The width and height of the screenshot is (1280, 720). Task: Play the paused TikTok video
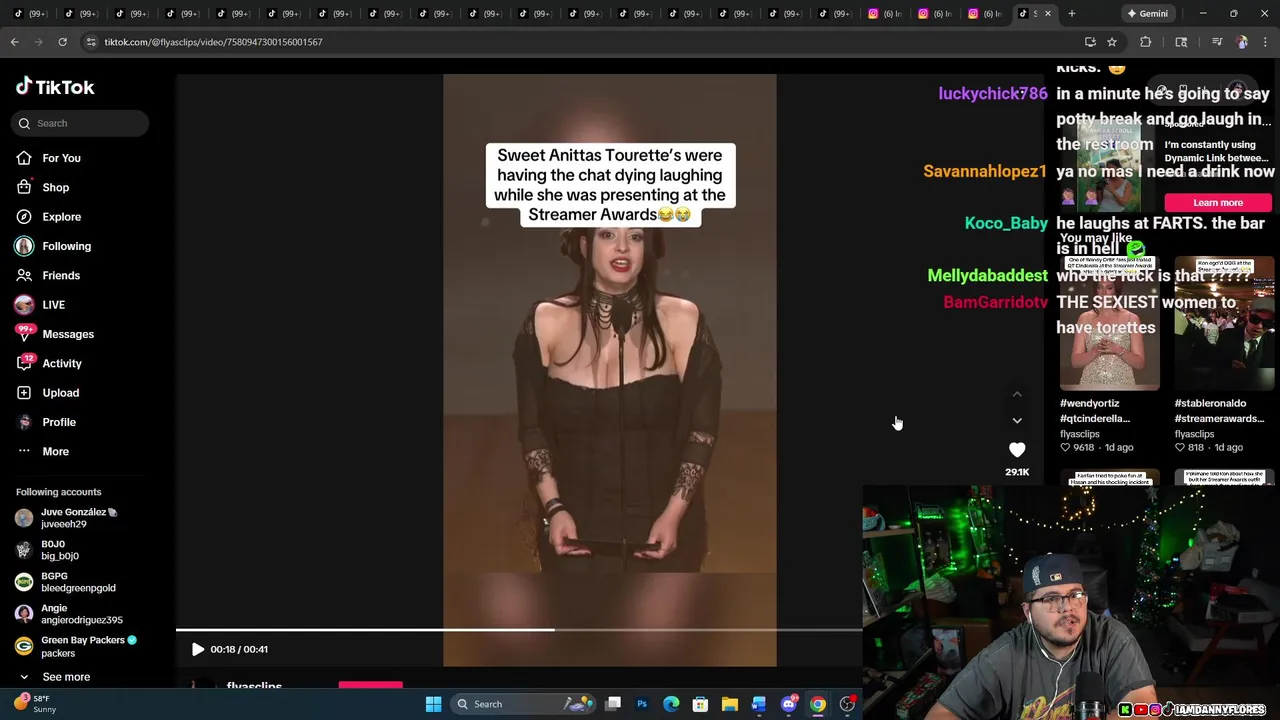click(198, 649)
